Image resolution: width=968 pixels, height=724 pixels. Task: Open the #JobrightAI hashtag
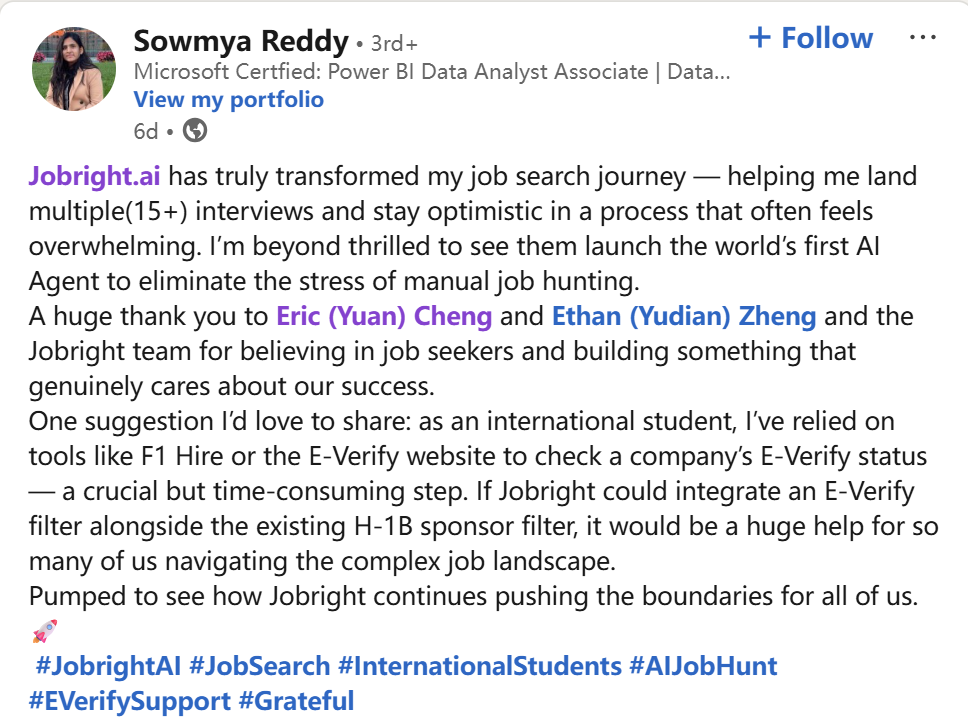click(x=109, y=666)
